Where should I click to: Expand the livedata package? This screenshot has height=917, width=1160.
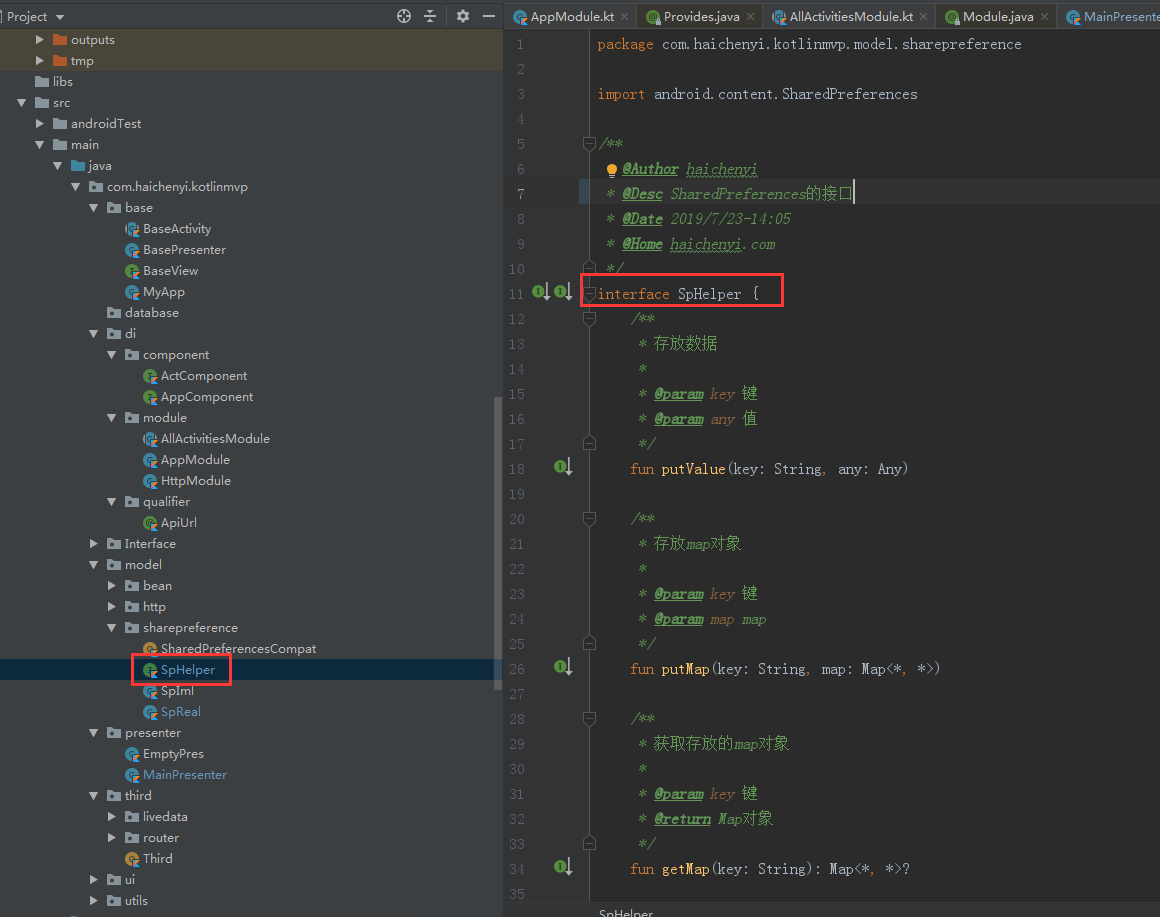tap(112, 816)
